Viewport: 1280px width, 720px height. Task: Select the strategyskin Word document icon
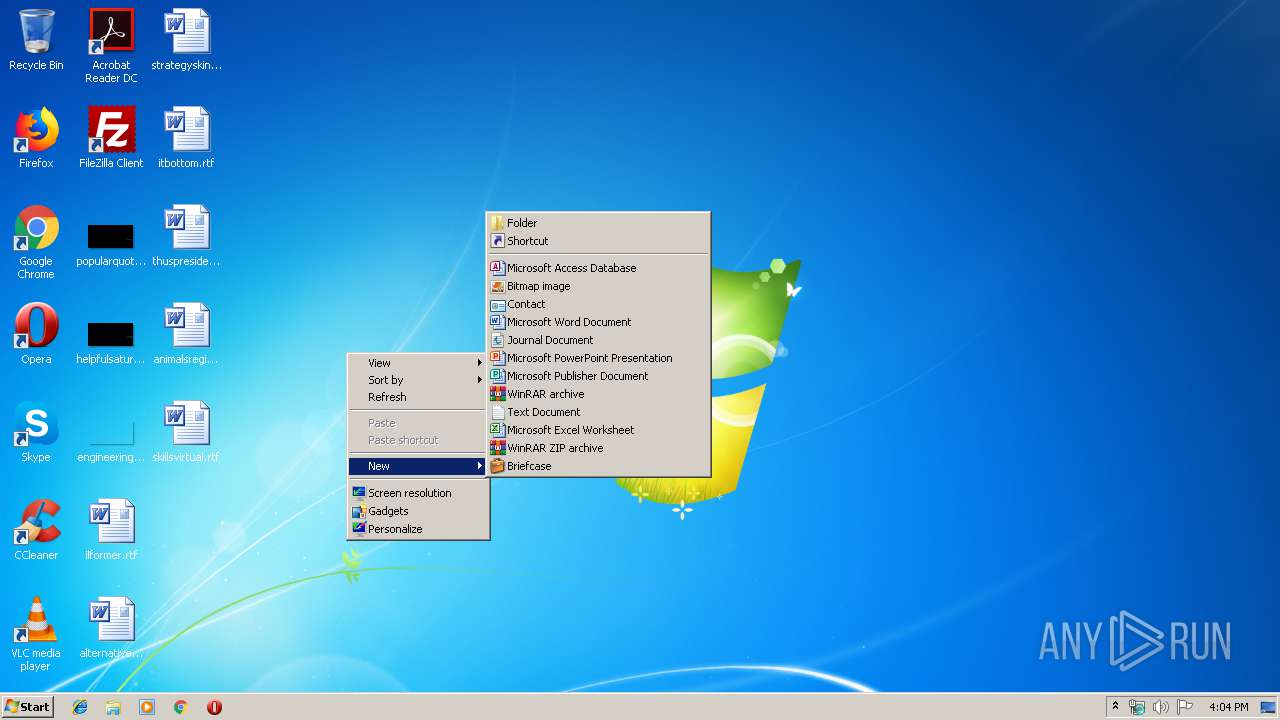click(x=186, y=40)
